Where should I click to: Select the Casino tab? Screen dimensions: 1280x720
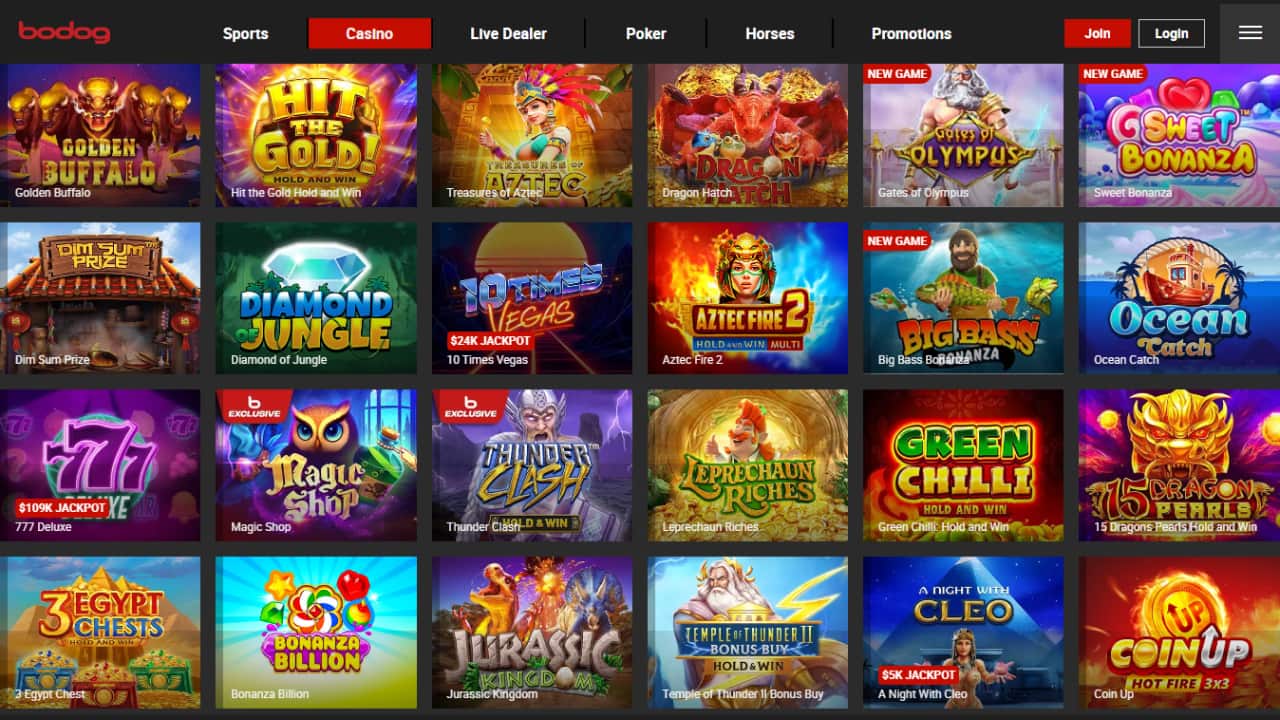370,33
